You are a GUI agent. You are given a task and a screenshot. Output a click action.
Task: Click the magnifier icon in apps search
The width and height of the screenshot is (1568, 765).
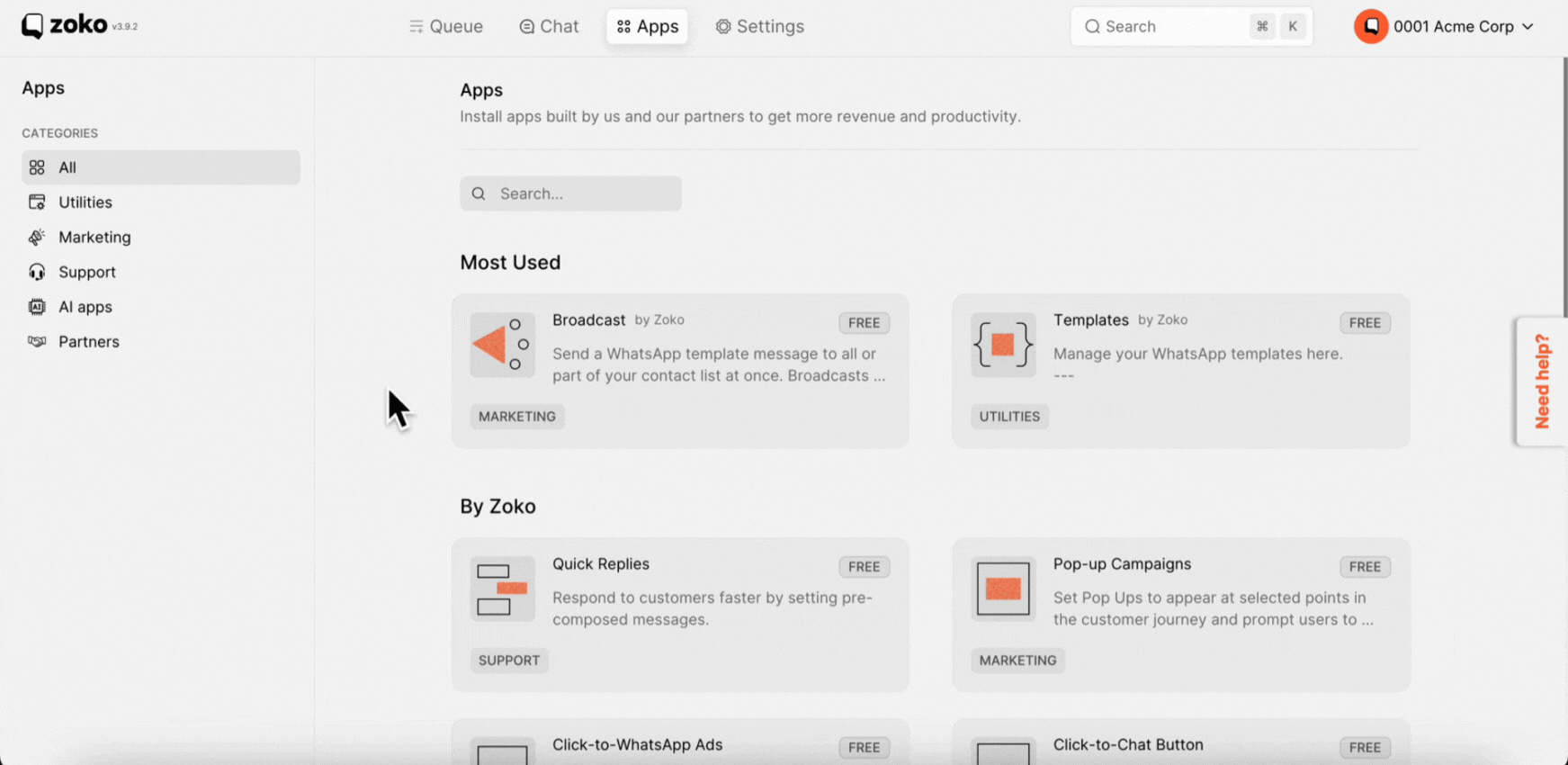pyautogui.click(x=479, y=193)
